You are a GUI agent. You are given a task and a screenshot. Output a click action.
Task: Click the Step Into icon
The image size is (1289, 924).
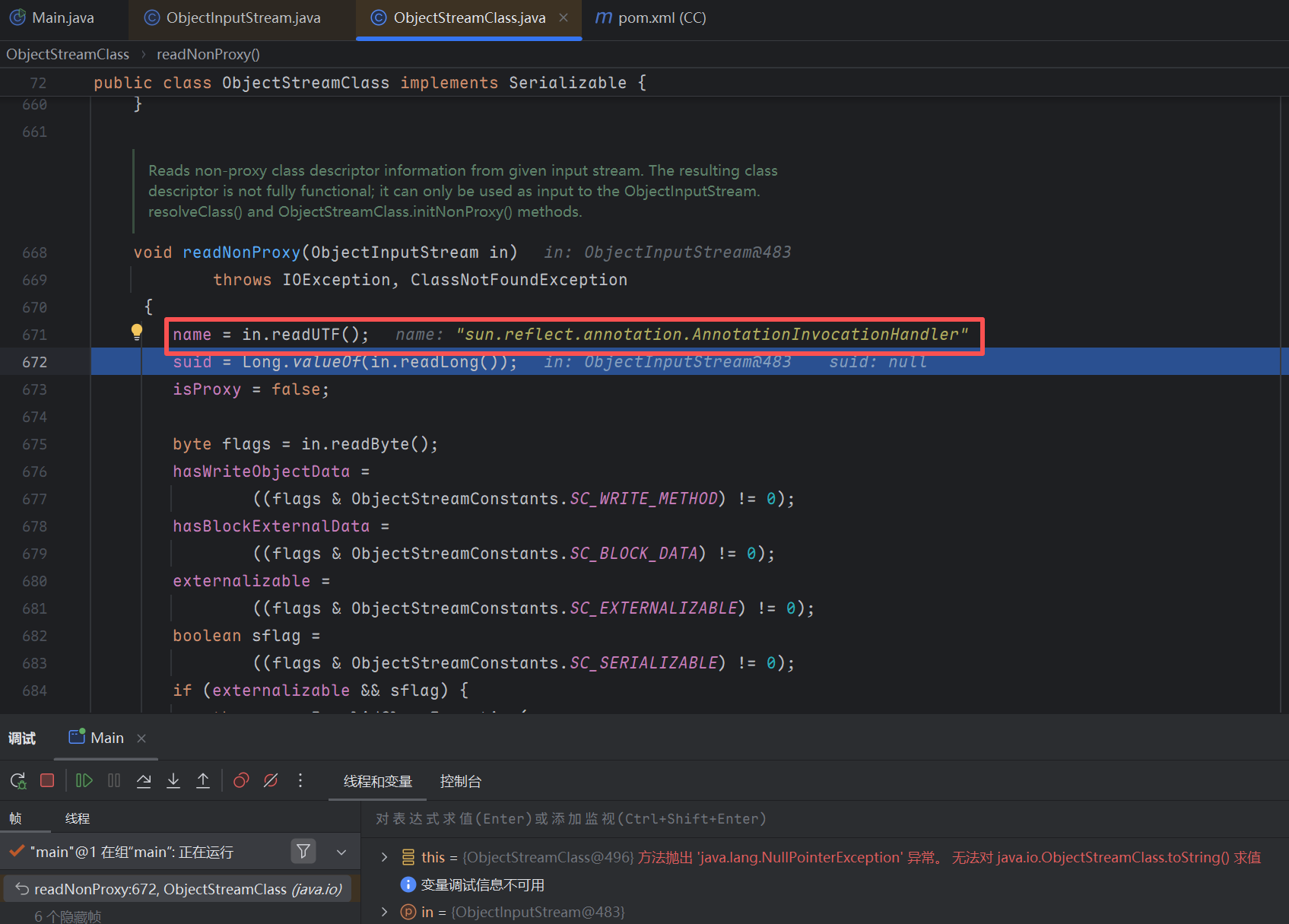173,780
